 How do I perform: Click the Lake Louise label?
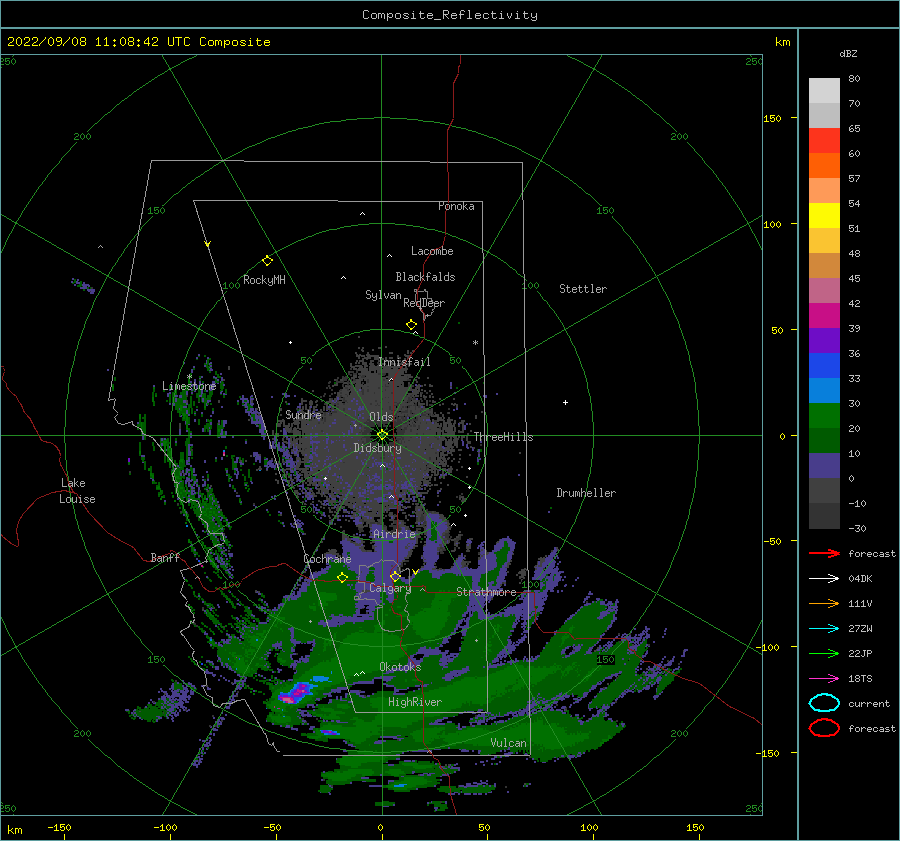77,491
